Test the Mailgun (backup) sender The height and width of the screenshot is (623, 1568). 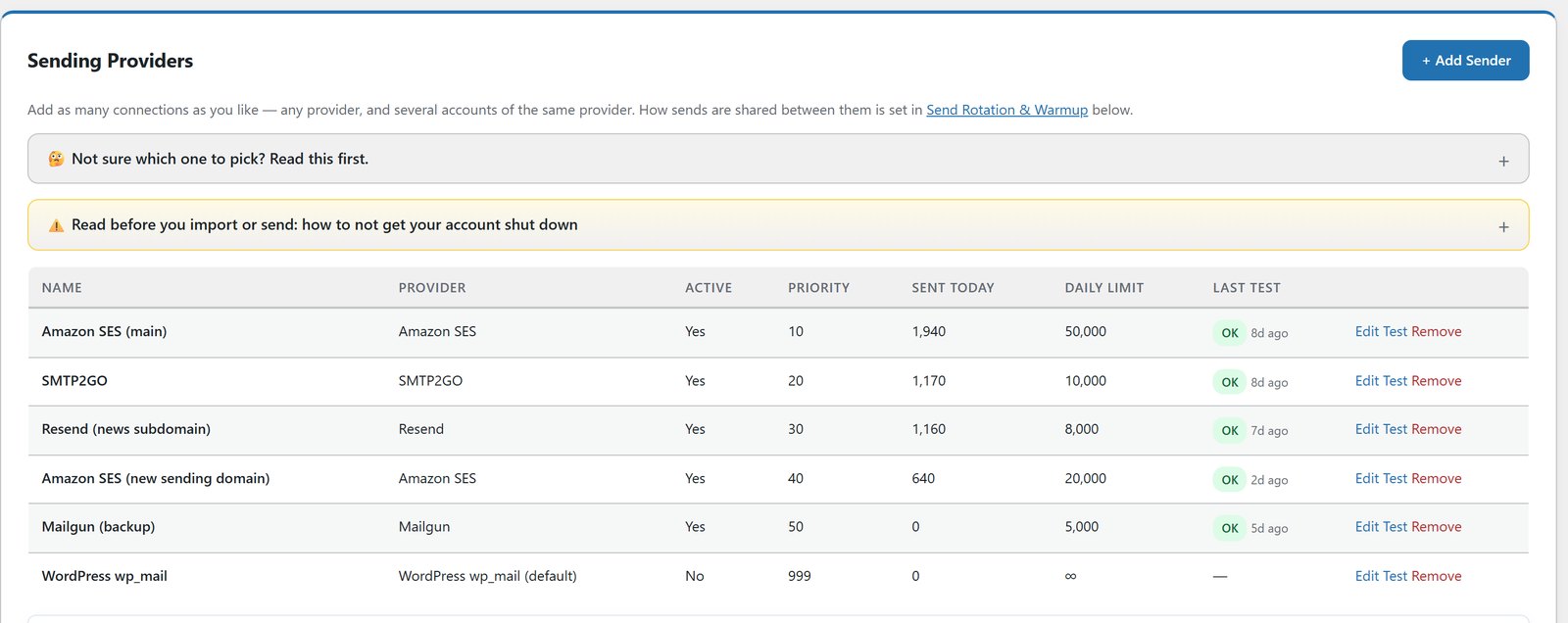1395,527
